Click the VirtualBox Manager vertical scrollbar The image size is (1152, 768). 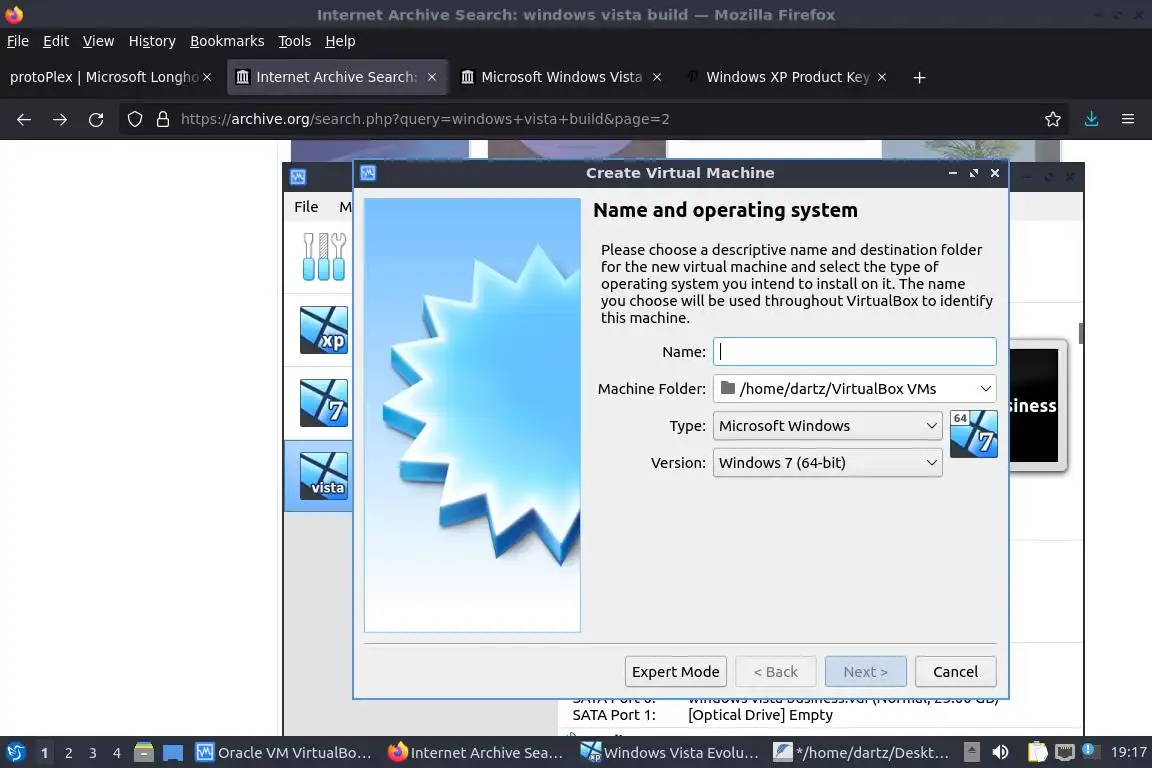(x=1081, y=332)
